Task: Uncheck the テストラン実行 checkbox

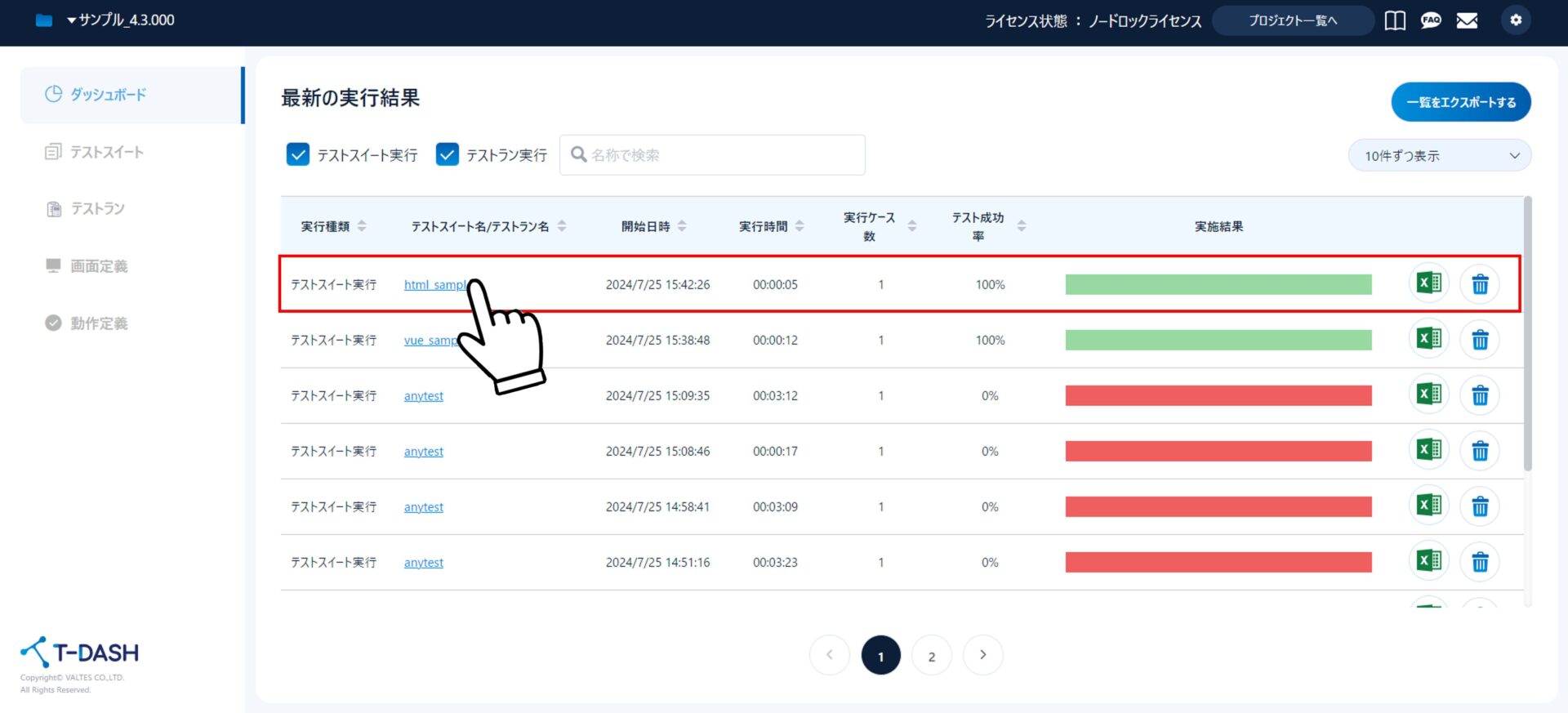Action: pos(448,154)
